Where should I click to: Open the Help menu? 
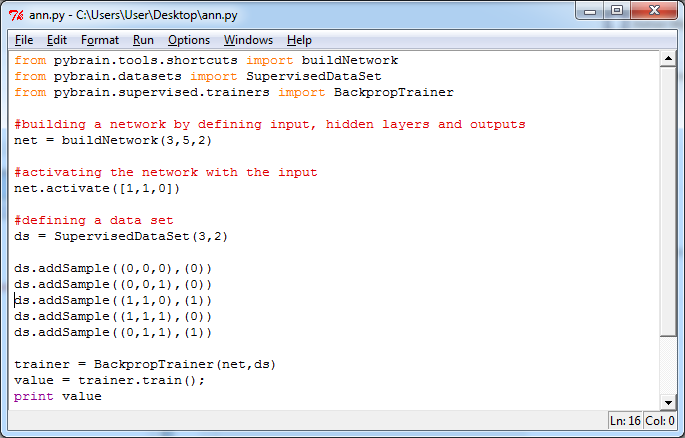point(299,40)
